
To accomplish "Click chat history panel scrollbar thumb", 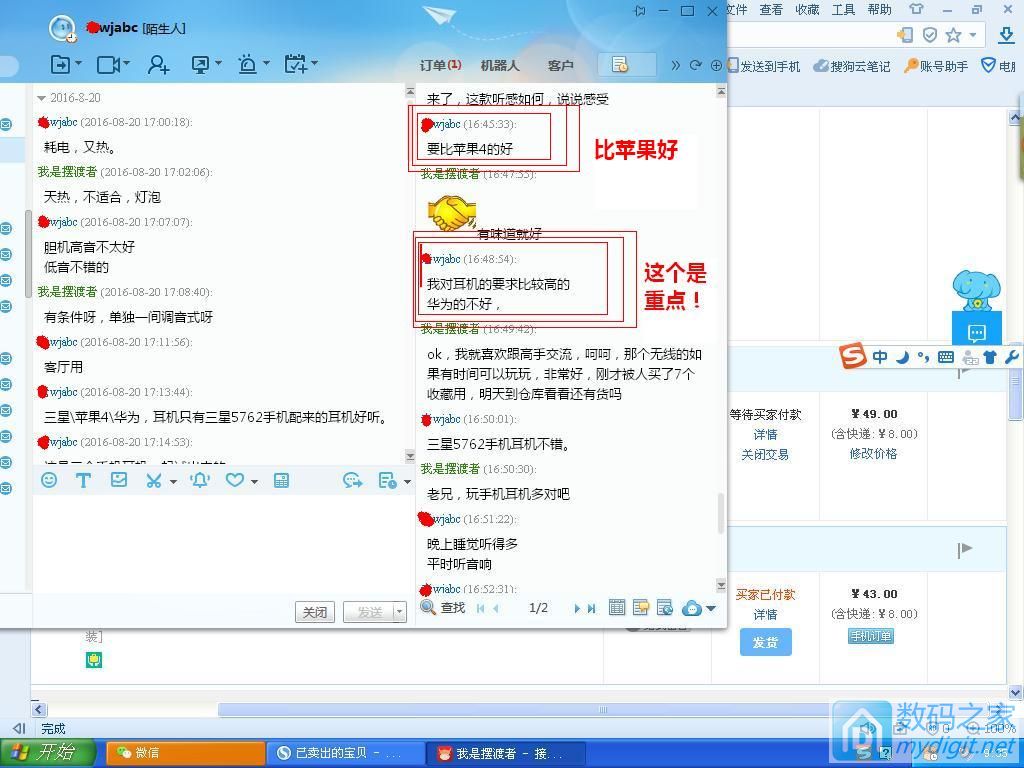I will point(721,513).
